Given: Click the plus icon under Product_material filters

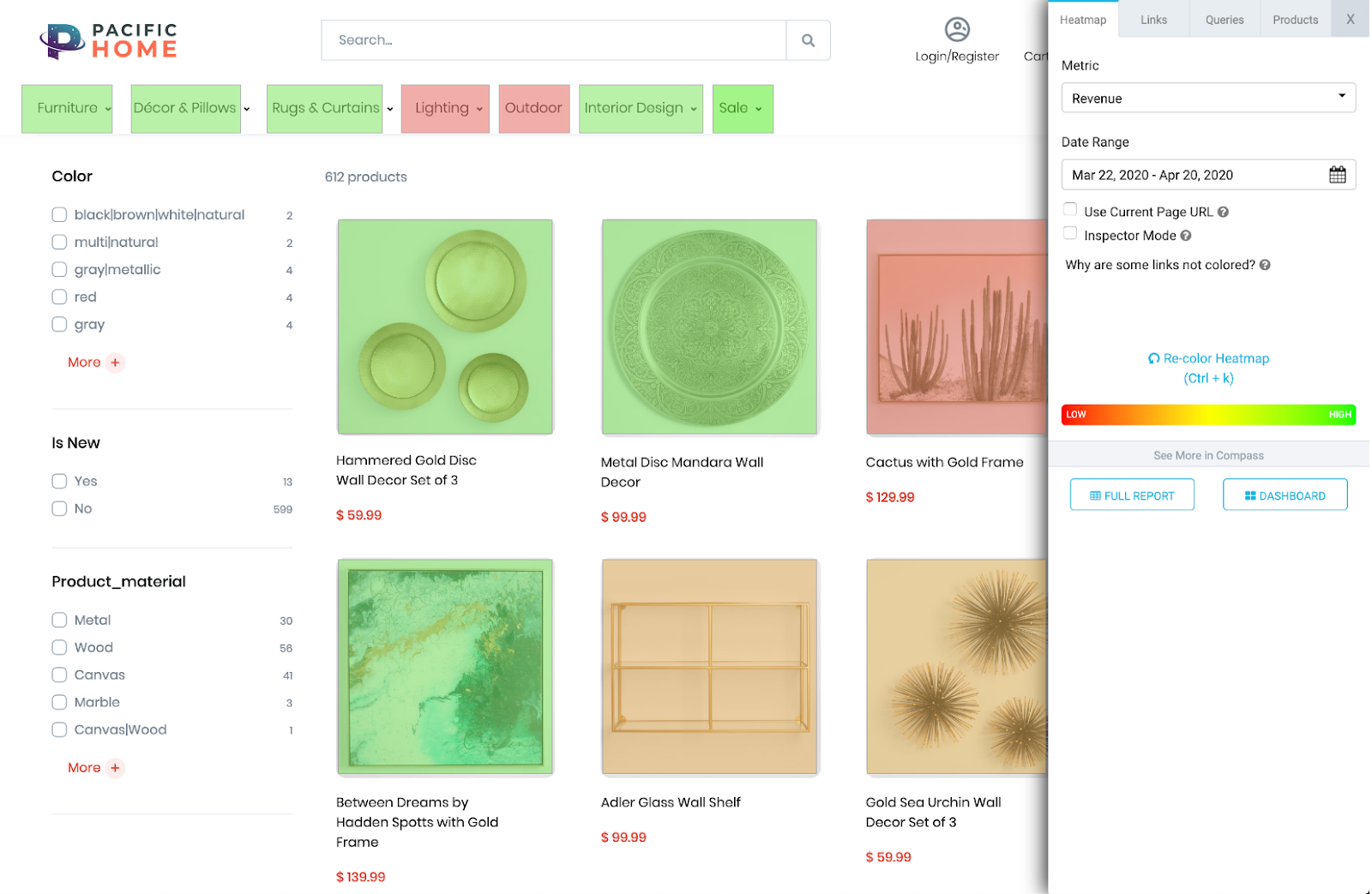Looking at the screenshot, I should click(115, 768).
